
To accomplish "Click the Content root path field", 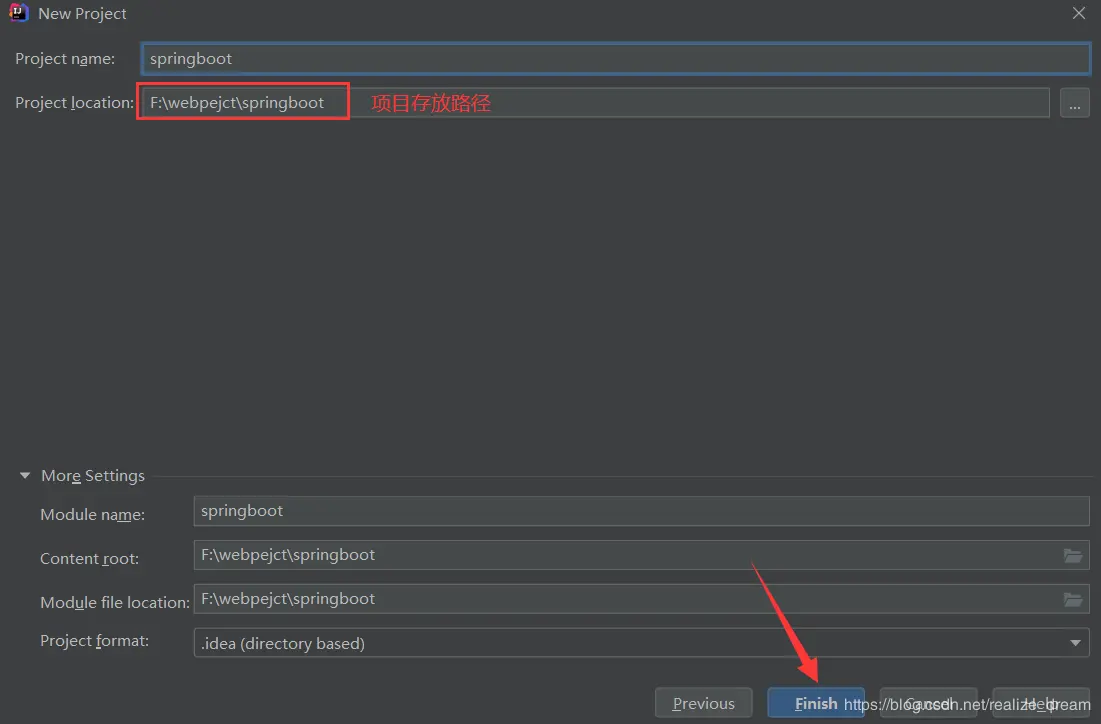I will [641, 555].
